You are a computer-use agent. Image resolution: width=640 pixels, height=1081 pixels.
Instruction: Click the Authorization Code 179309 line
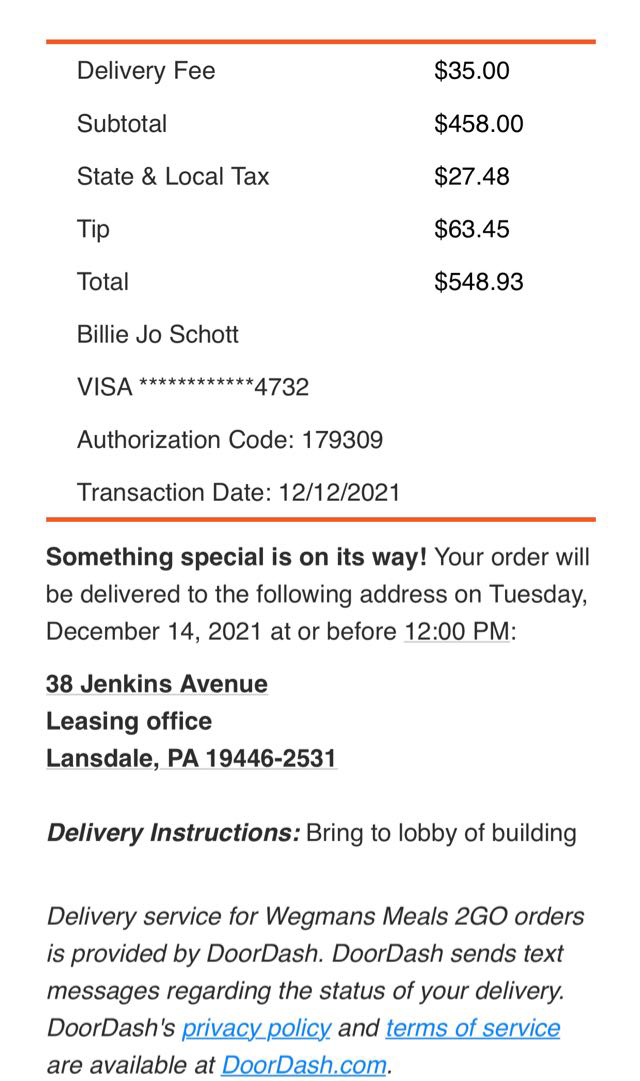pyautogui.click(x=230, y=440)
